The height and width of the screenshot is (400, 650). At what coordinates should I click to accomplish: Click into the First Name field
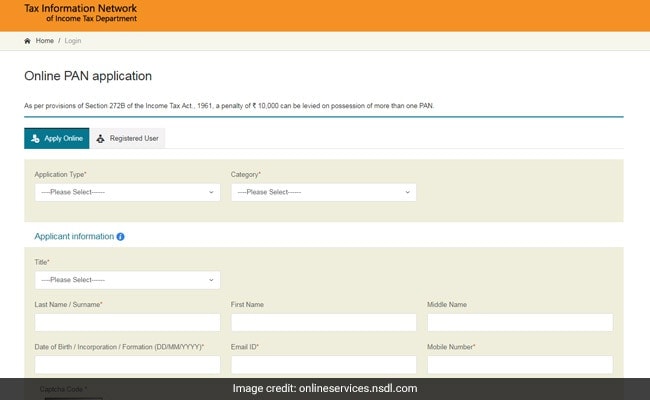point(323,322)
